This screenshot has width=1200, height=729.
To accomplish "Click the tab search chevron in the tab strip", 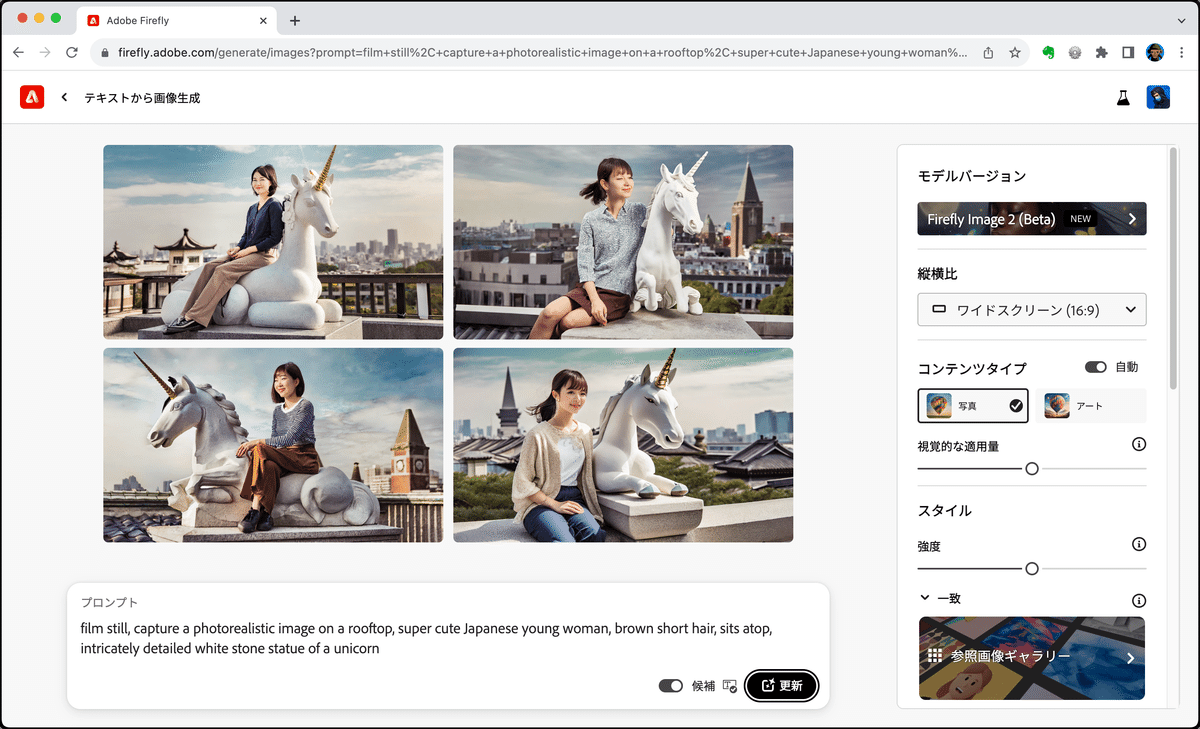I will [x=1181, y=20].
